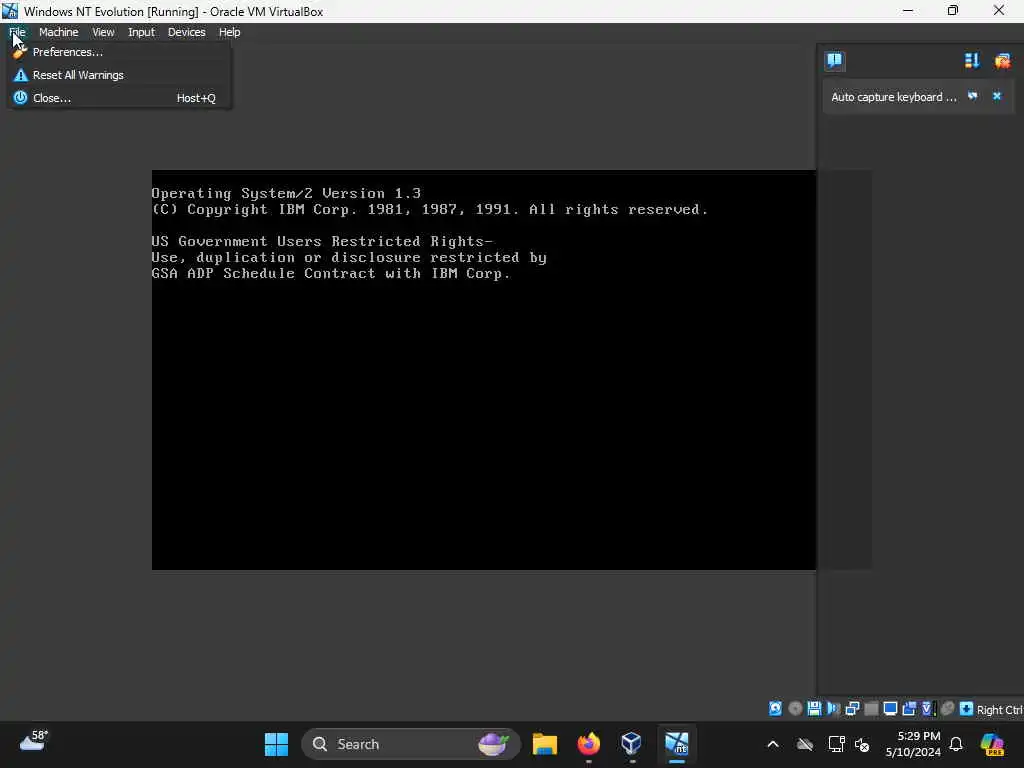Open File Explorer from the taskbar
1024x768 pixels.
[545, 744]
